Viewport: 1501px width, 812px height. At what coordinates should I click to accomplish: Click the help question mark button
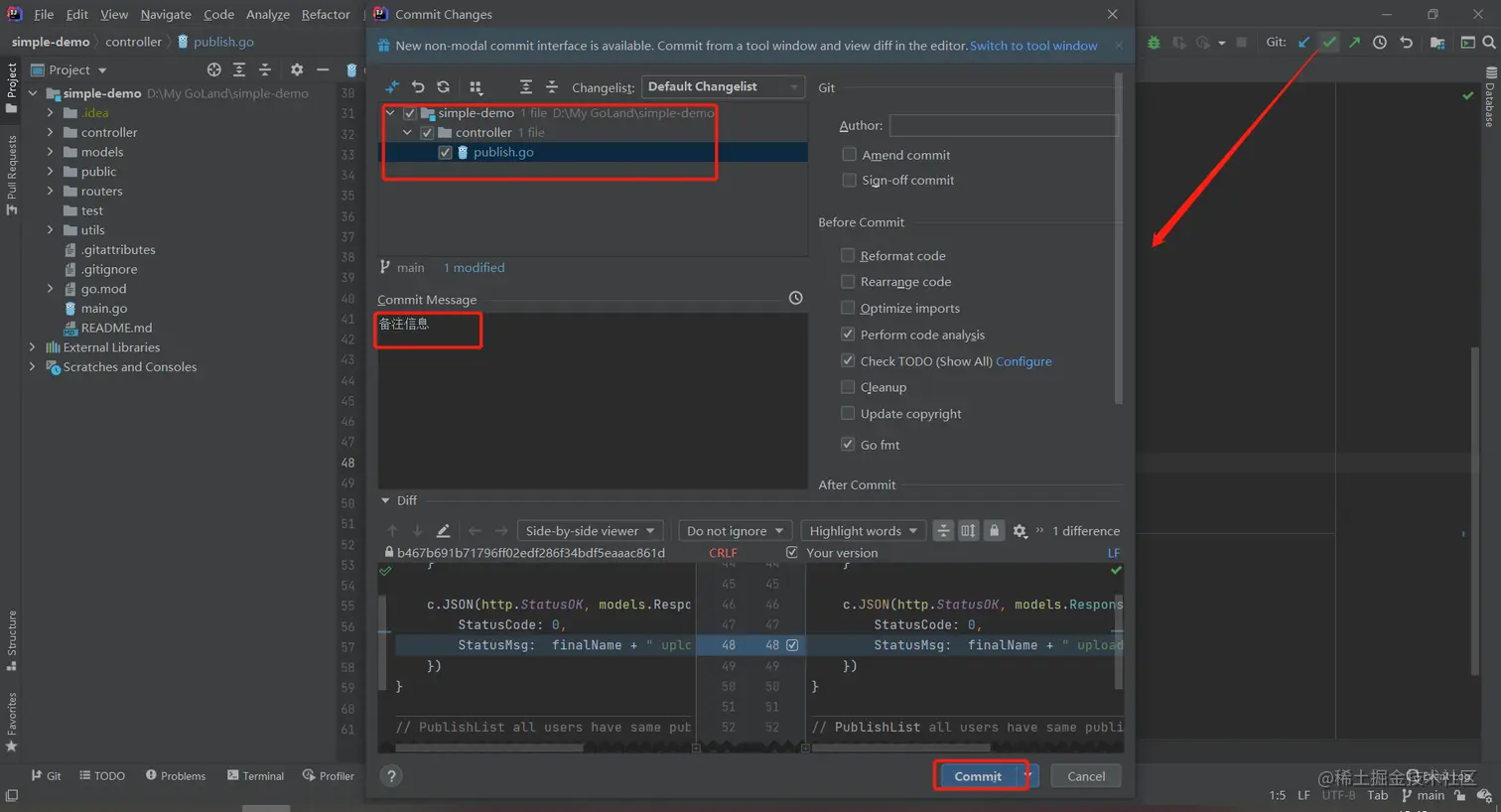click(391, 776)
